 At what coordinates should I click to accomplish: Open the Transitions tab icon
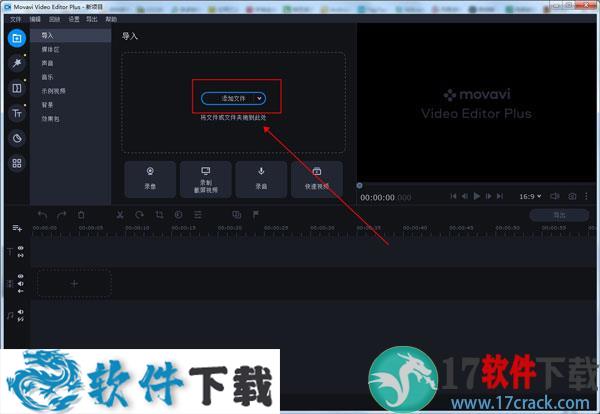point(17,88)
